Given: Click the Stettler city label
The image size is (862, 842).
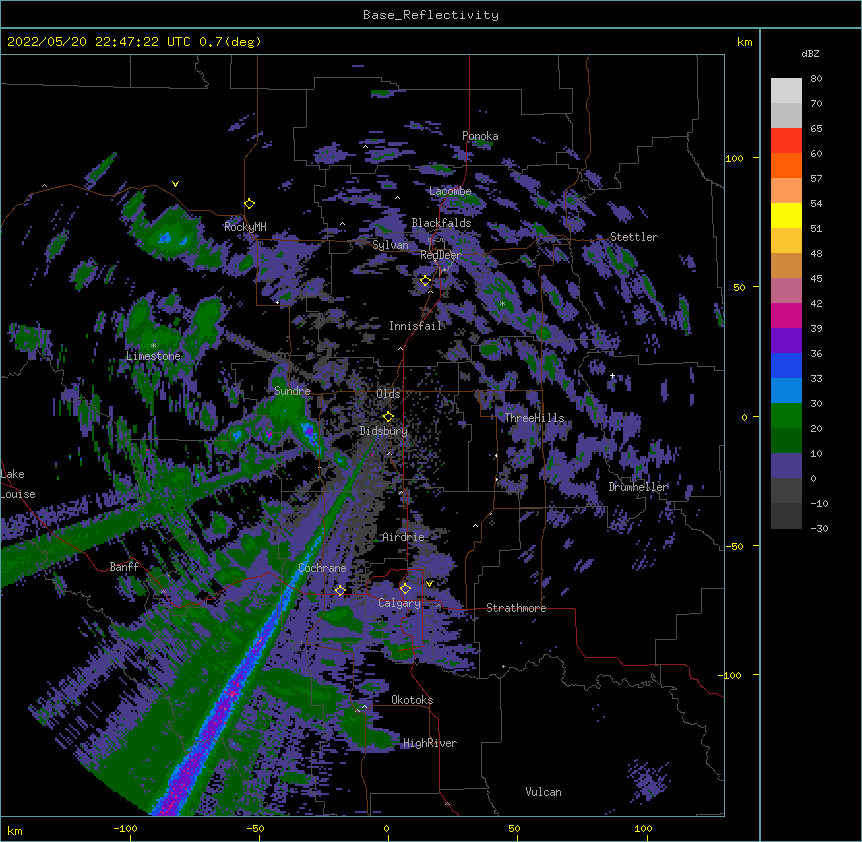Looking at the screenshot, I should point(634,237).
